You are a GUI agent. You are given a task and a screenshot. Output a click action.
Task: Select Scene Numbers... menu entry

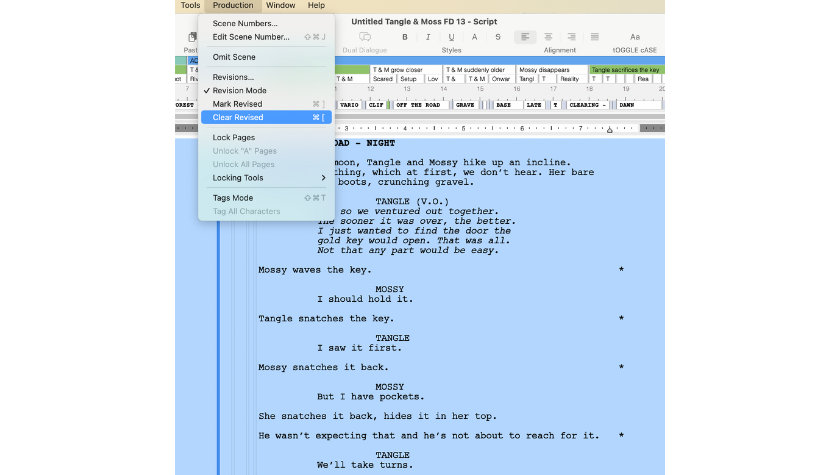[x=245, y=23]
